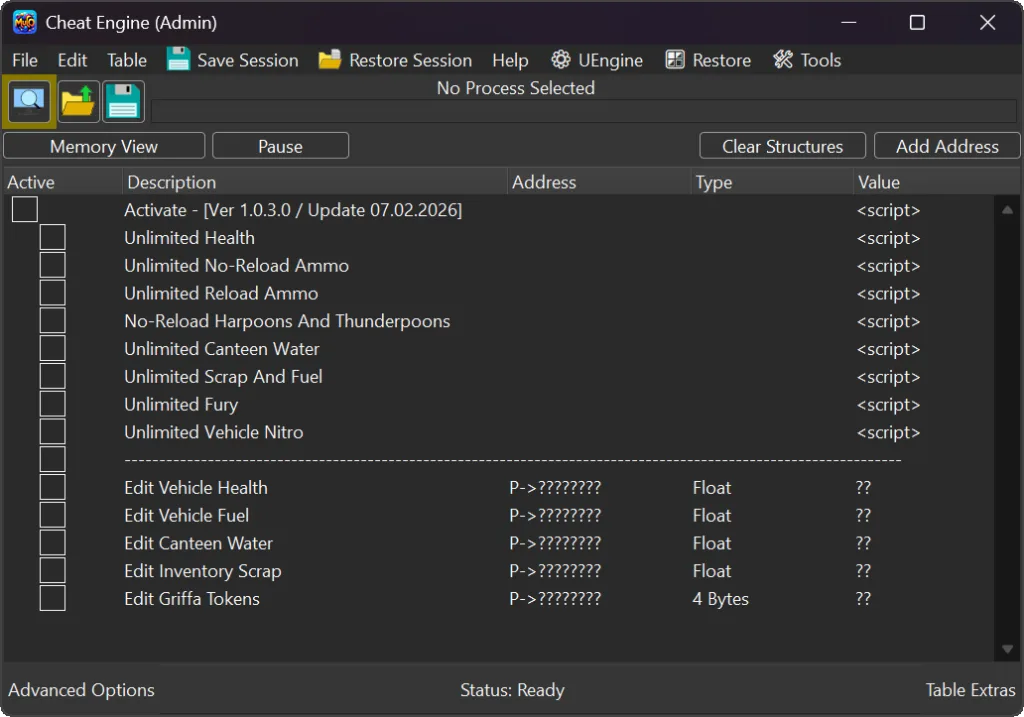Maximize the Cheat Engine window
Image resolution: width=1024 pixels, height=717 pixels.
pos(917,23)
